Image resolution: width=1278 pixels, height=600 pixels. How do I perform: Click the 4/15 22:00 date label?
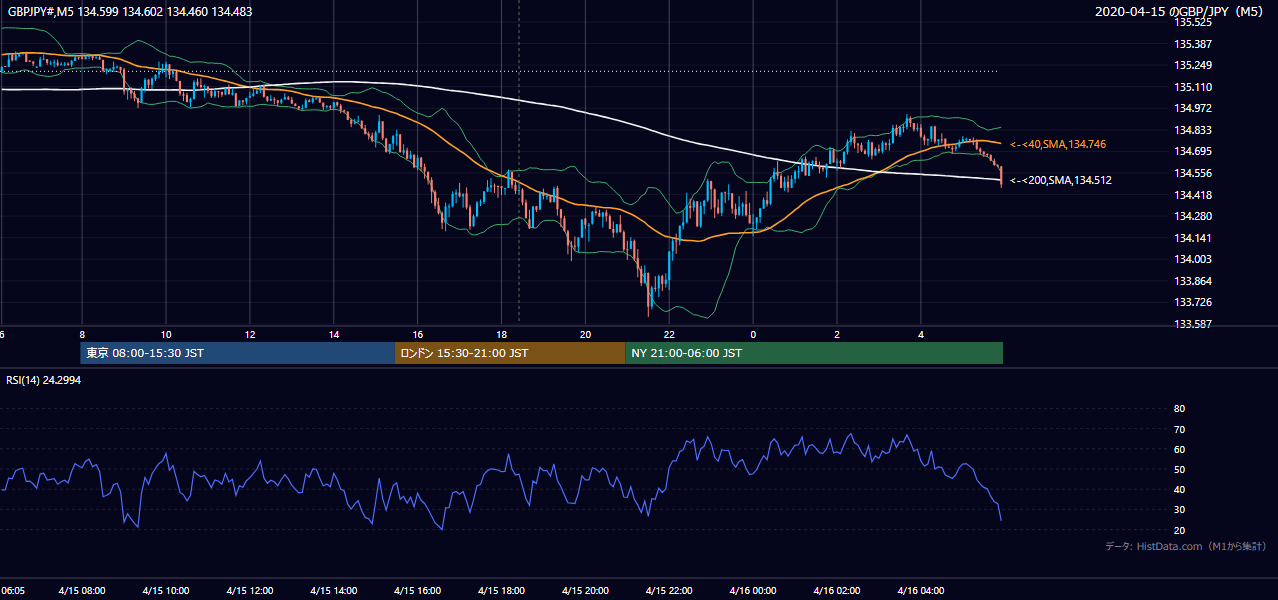(669, 590)
